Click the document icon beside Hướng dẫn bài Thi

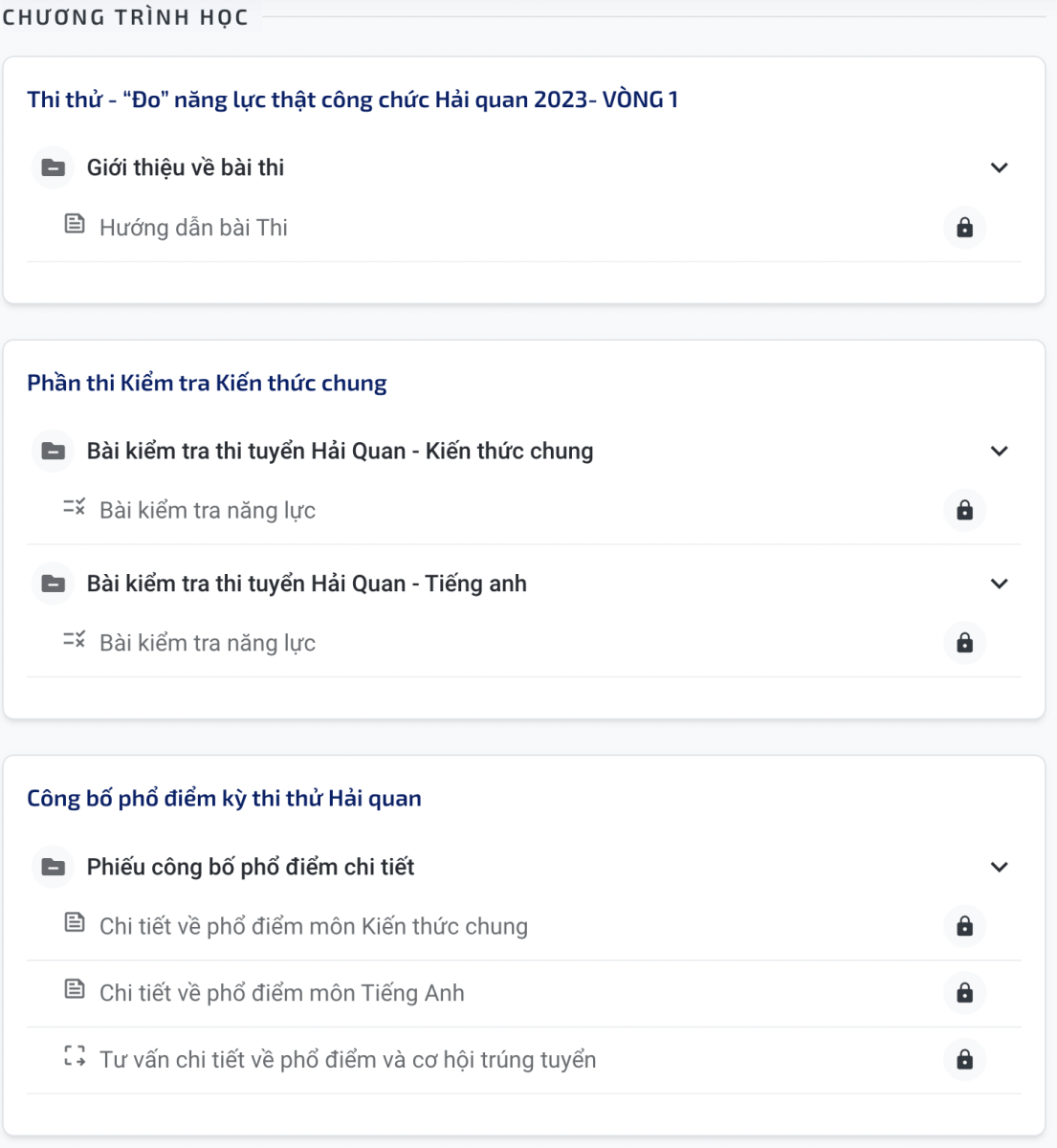[75, 225]
